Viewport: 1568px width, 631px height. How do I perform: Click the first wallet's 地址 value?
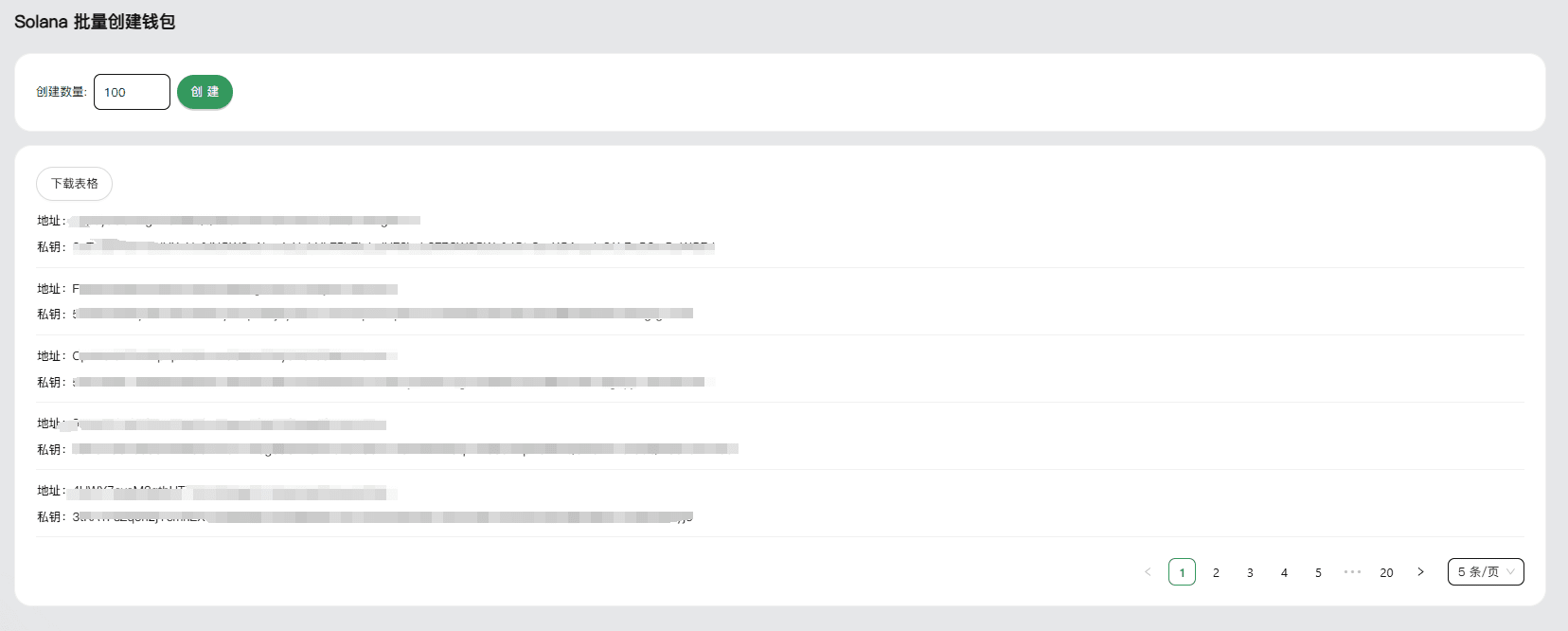point(246,221)
